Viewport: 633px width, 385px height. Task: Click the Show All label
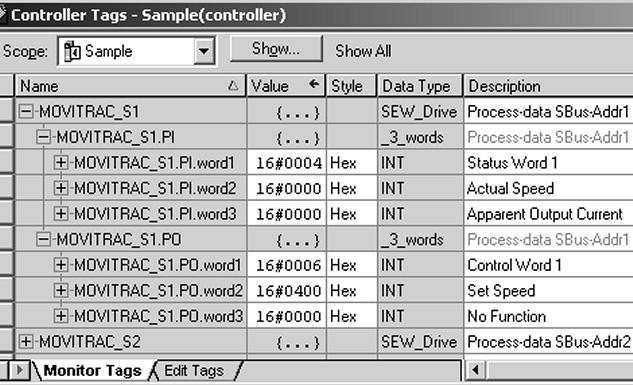point(363,51)
